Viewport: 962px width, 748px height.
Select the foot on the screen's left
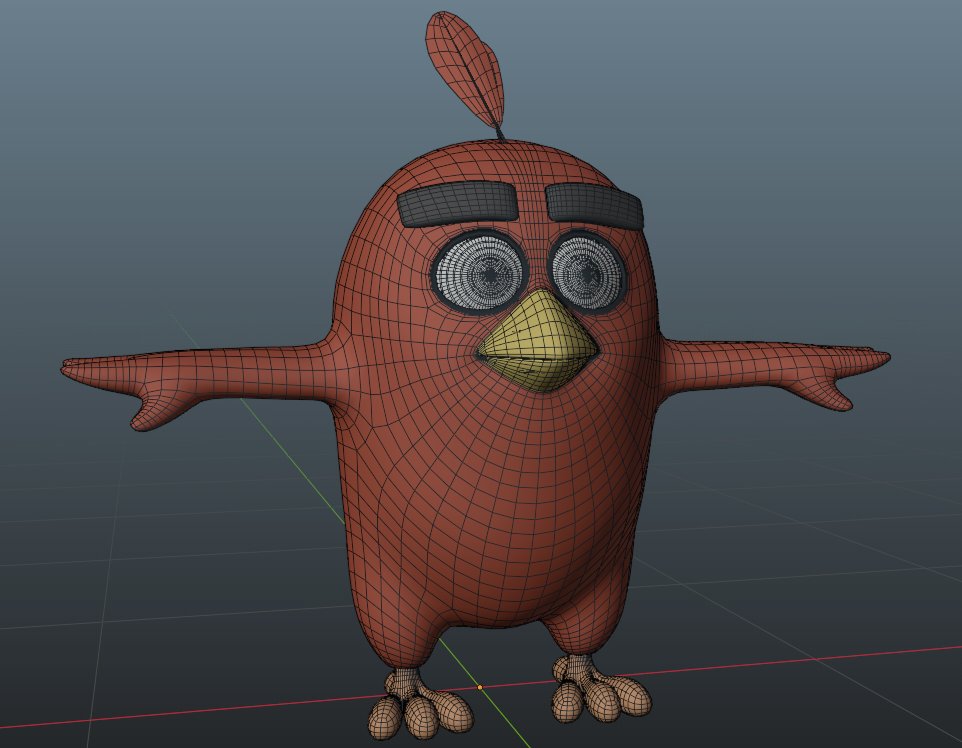click(x=420, y=704)
